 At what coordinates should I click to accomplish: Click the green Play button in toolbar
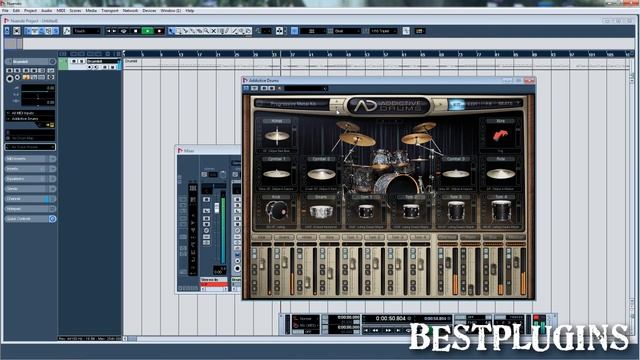147,31
